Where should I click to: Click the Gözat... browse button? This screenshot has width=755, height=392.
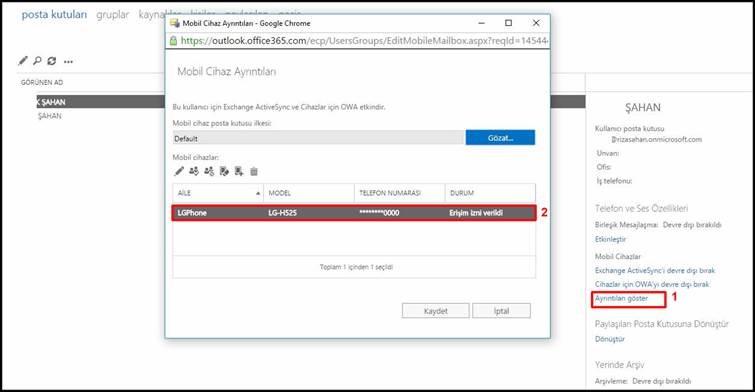tap(500, 138)
